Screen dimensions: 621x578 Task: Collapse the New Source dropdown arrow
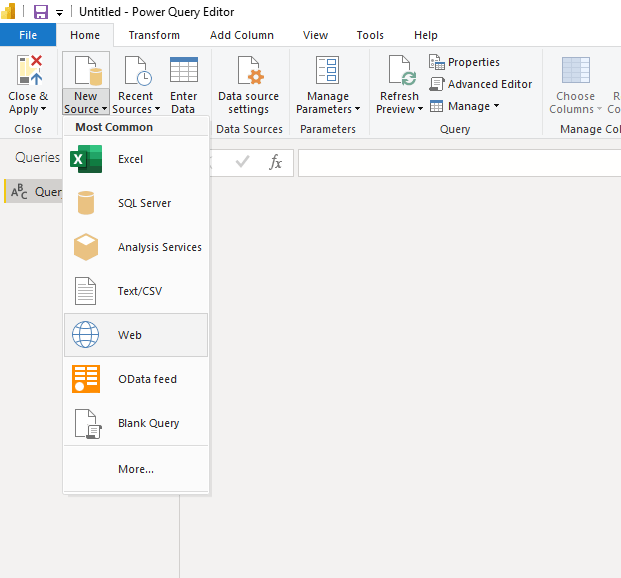click(104, 109)
